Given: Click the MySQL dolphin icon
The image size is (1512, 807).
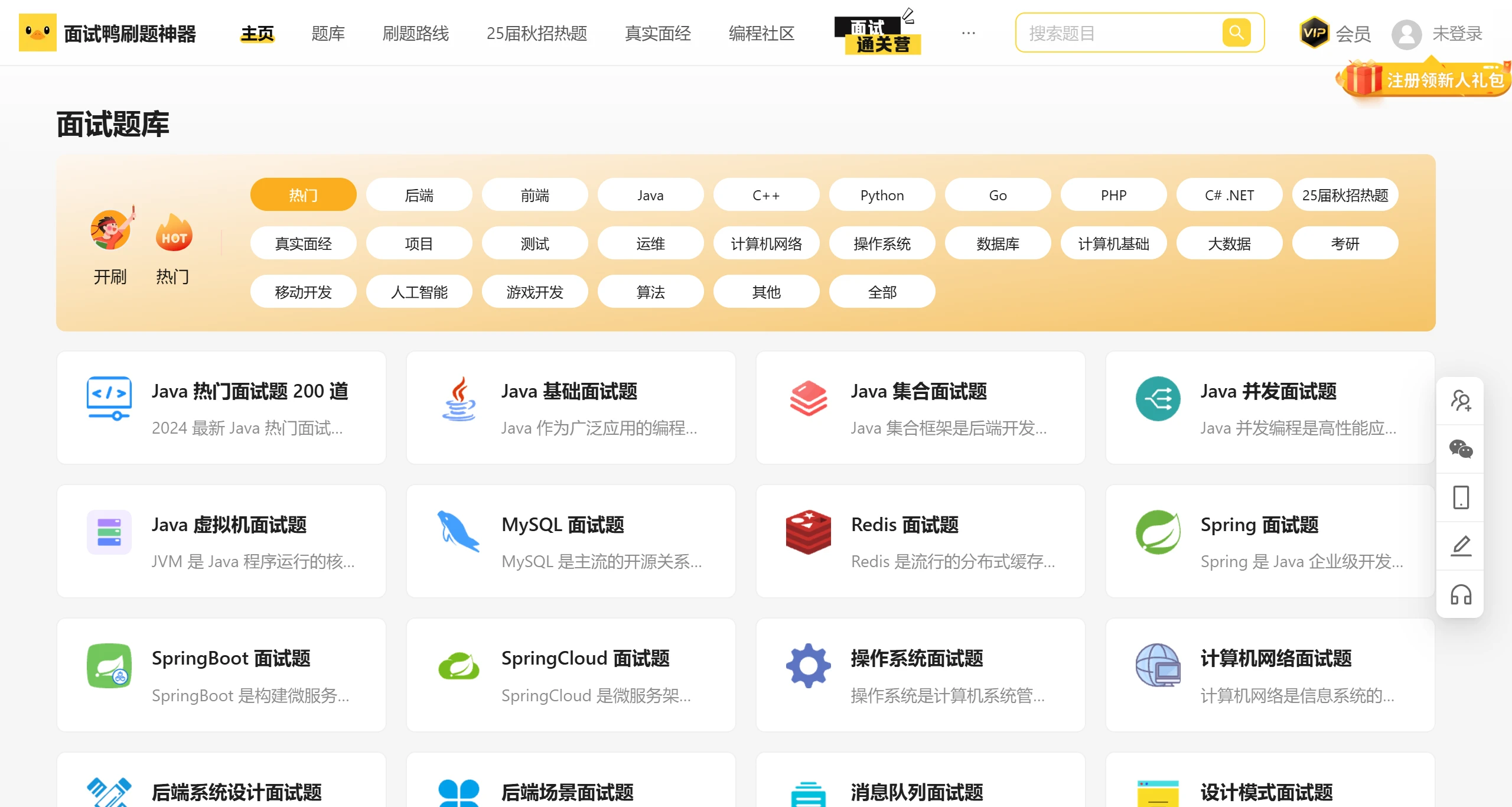Looking at the screenshot, I should [x=459, y=531].
